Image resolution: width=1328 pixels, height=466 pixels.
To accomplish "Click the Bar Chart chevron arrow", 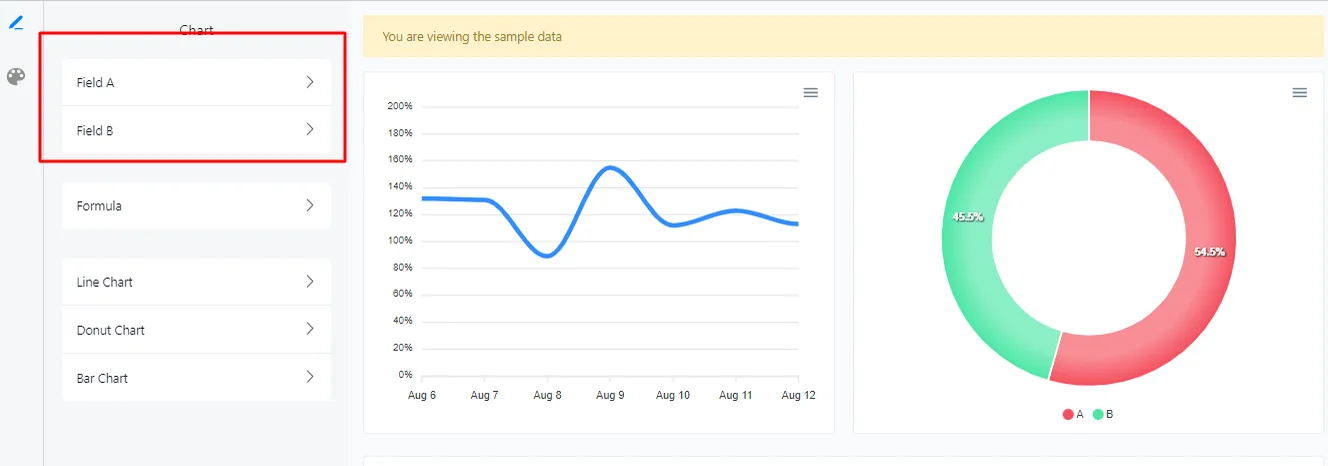I will 310,377.
